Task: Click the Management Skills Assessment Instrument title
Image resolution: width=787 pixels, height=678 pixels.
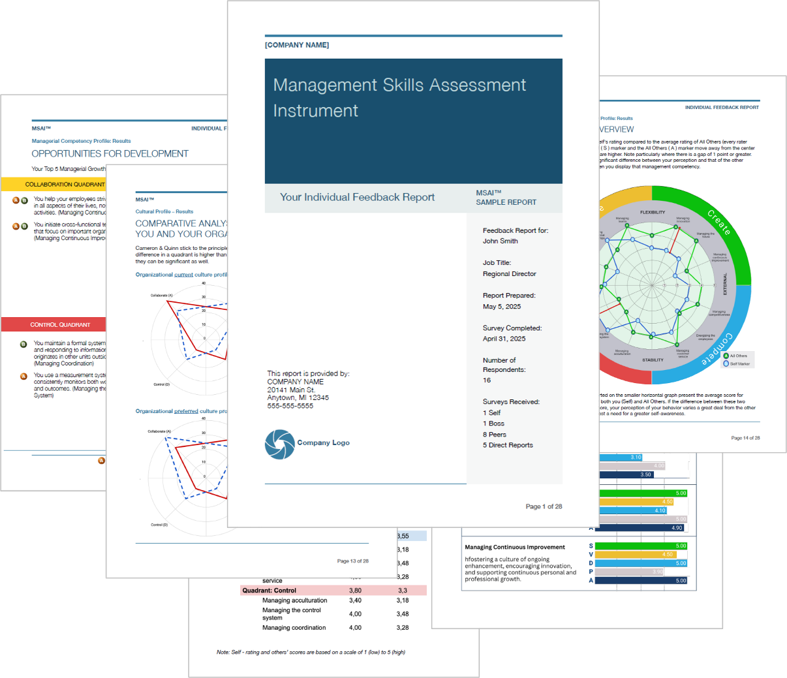Action: pos(400,97)
